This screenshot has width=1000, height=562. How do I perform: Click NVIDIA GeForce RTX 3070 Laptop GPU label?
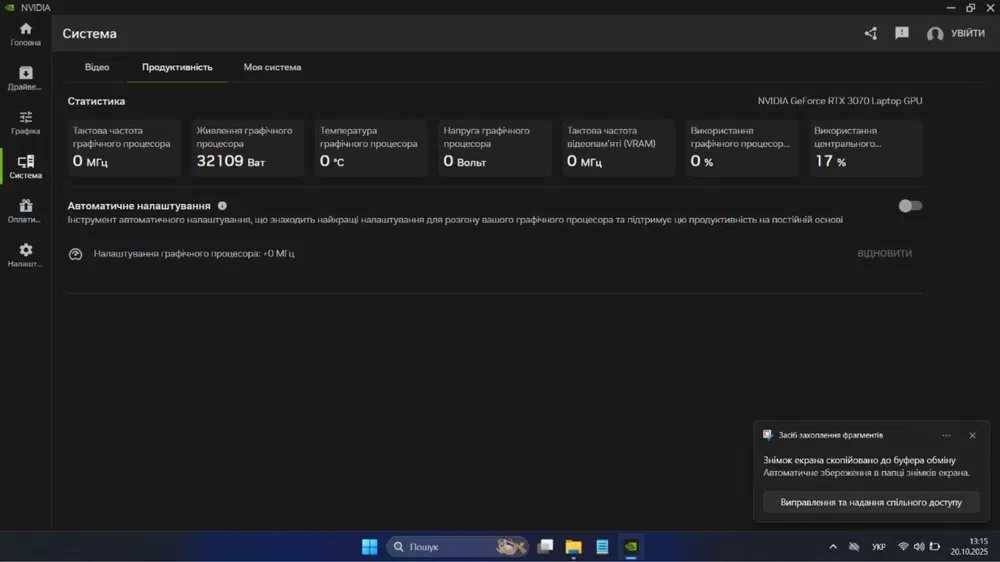pyautogui.click(x=840, y=101)
